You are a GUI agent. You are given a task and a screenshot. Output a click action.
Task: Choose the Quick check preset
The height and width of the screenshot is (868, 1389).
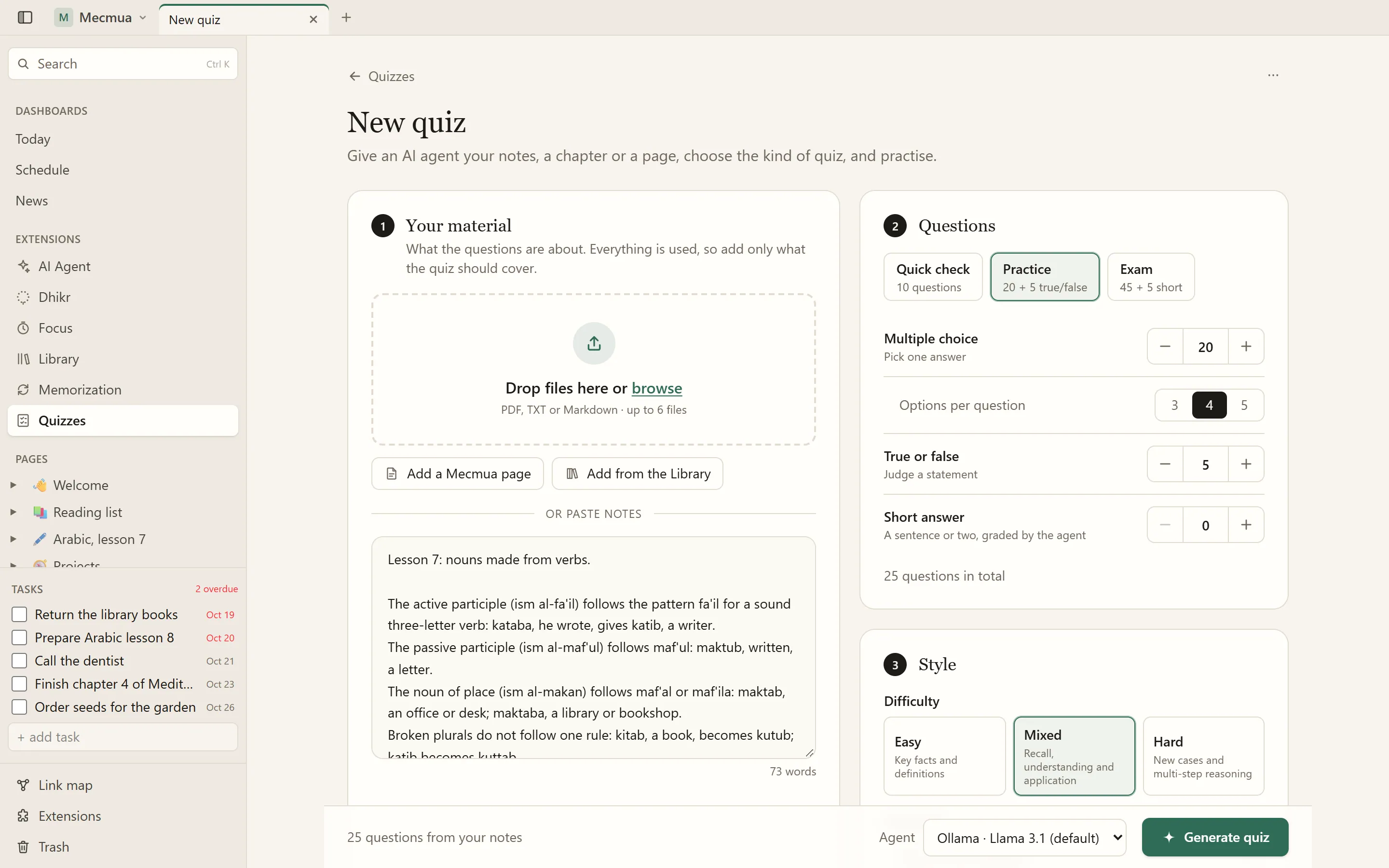click(x=933, y=277)
